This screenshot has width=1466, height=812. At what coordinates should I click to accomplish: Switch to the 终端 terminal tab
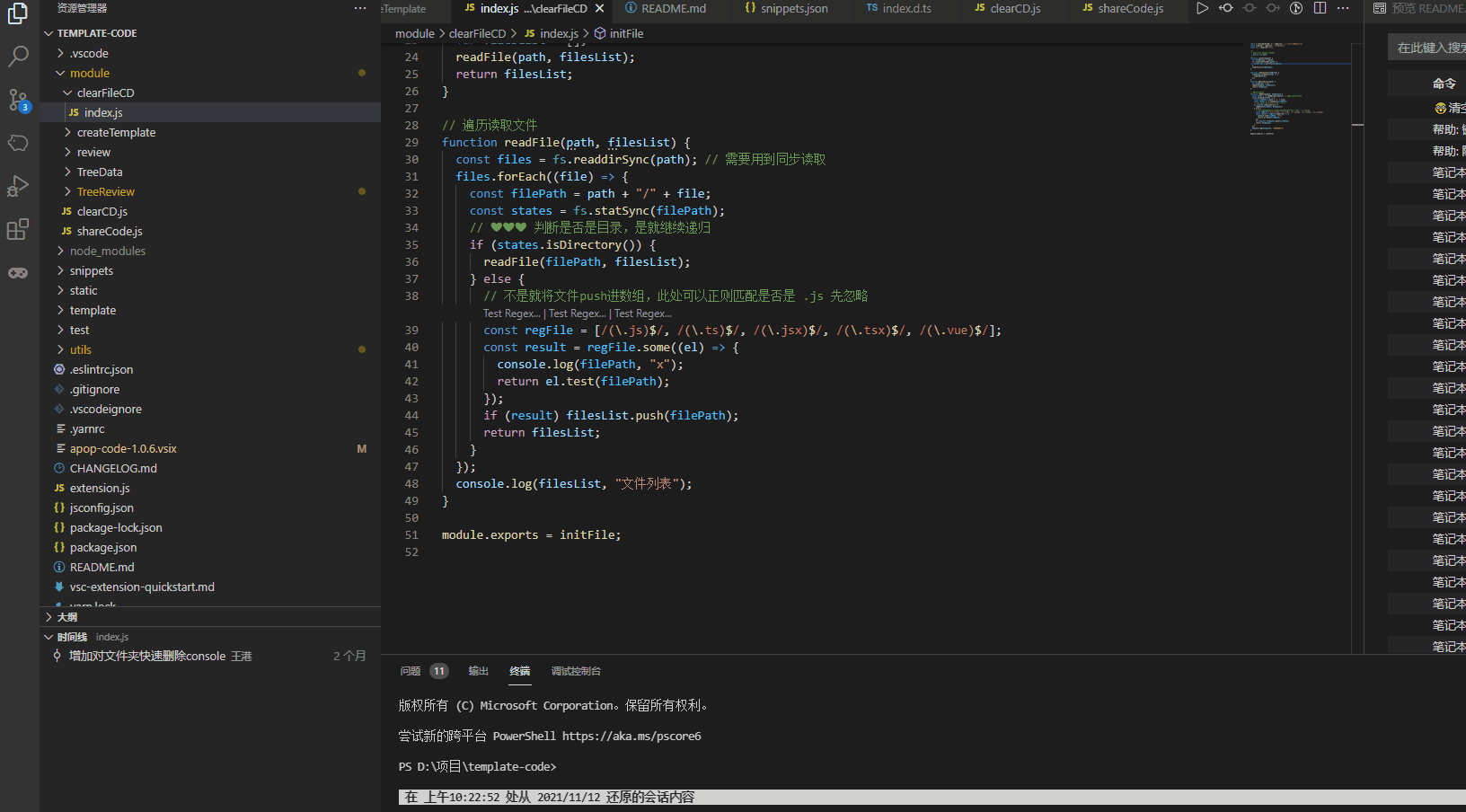(520, 670)
